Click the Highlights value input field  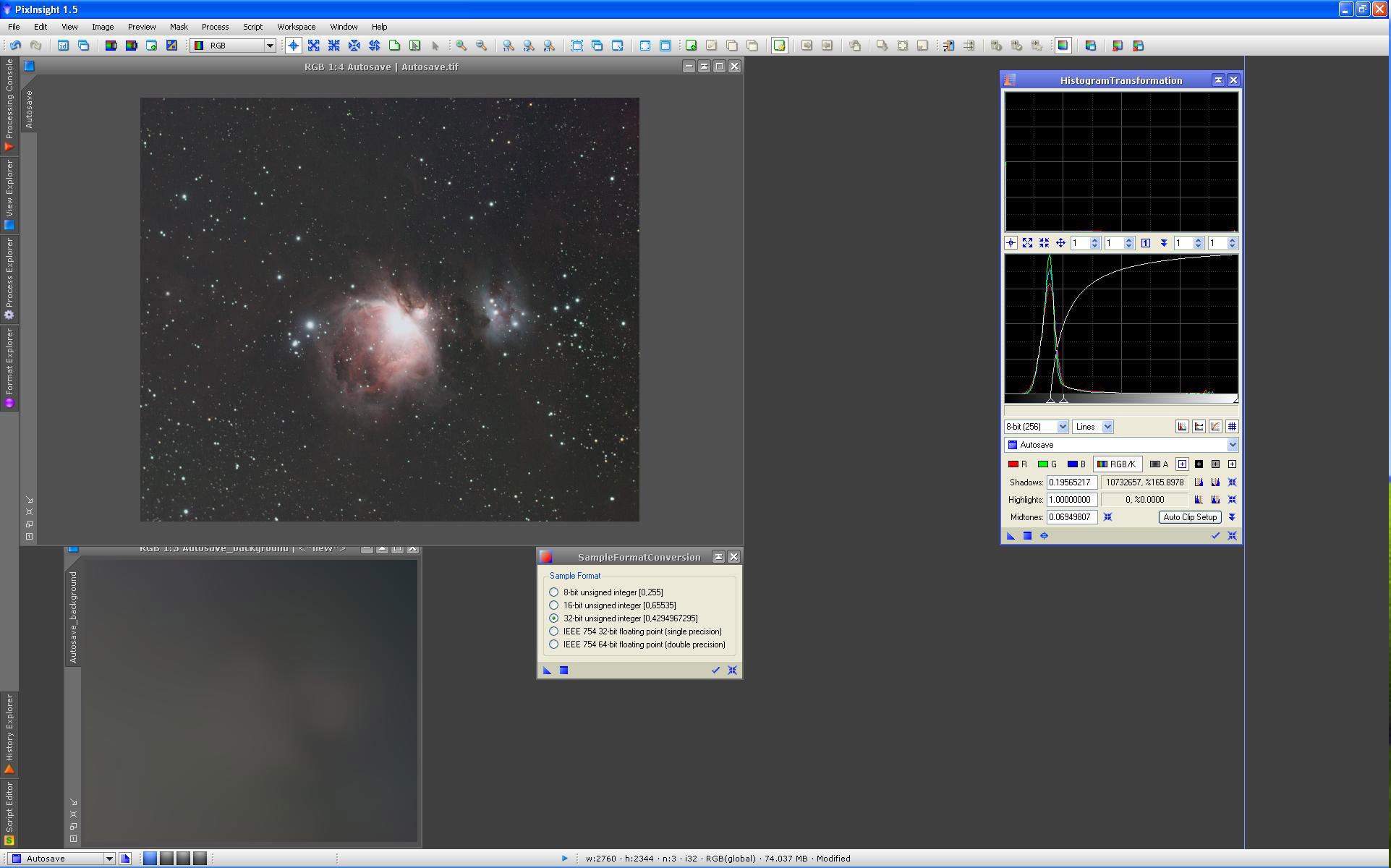tap(1072, 500)
